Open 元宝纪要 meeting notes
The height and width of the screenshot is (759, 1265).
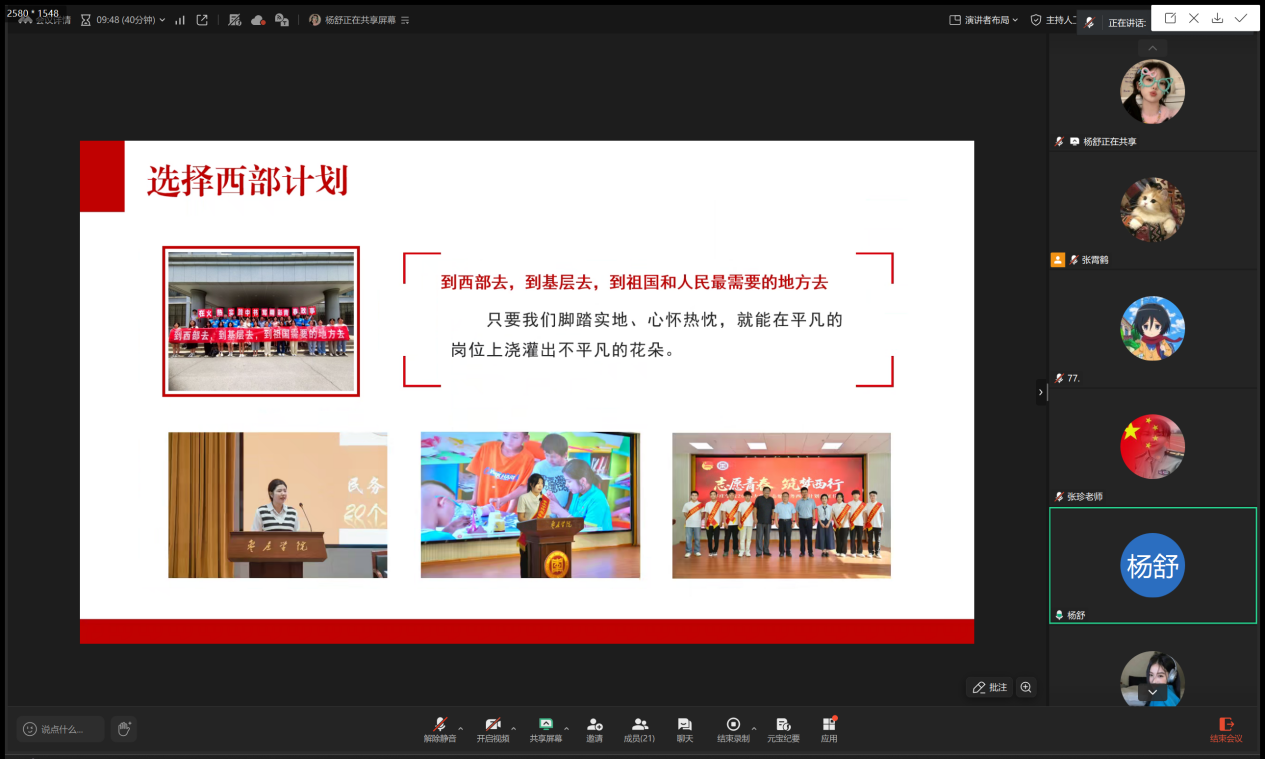point(783,729)
